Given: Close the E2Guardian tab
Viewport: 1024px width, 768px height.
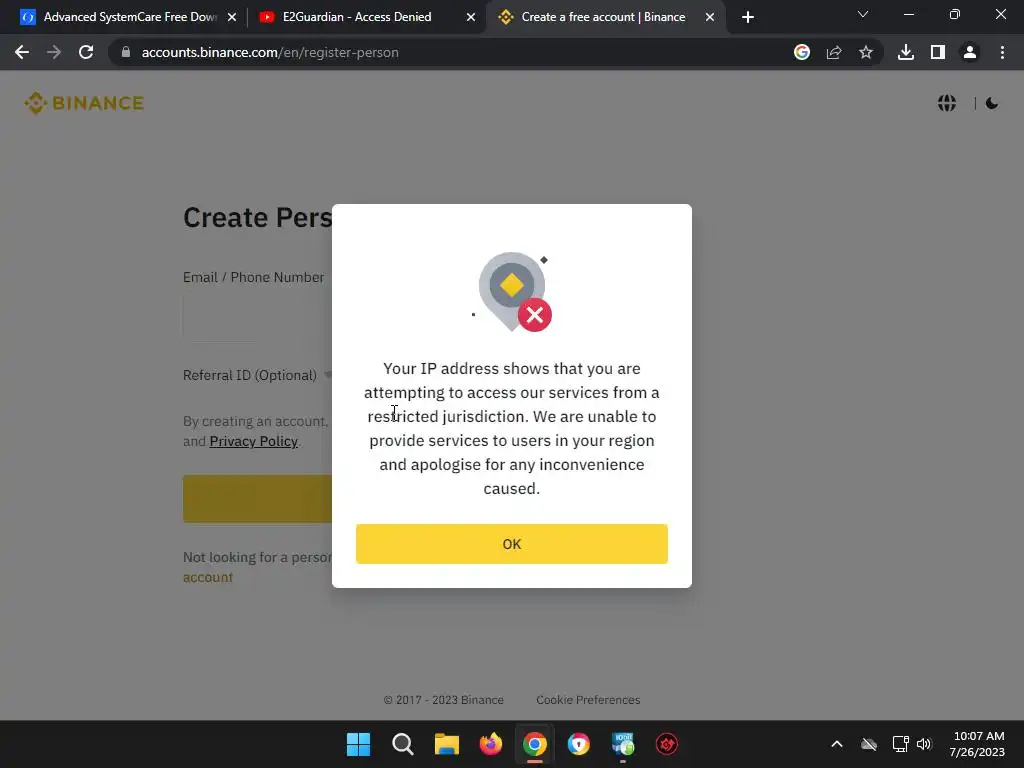Looking at the screenshot, I should (x=471, y=17).
